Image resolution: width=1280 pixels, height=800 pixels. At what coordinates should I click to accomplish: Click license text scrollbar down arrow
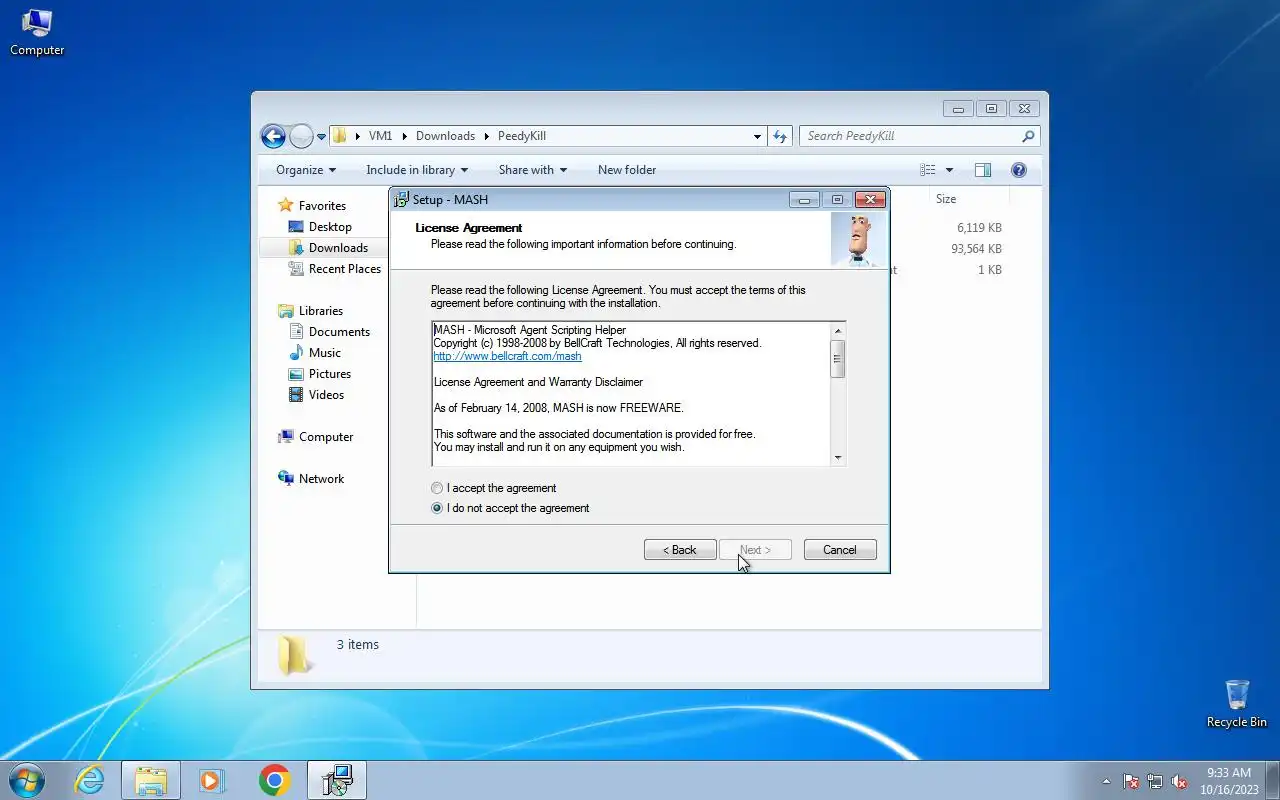(x=838, y=458)
